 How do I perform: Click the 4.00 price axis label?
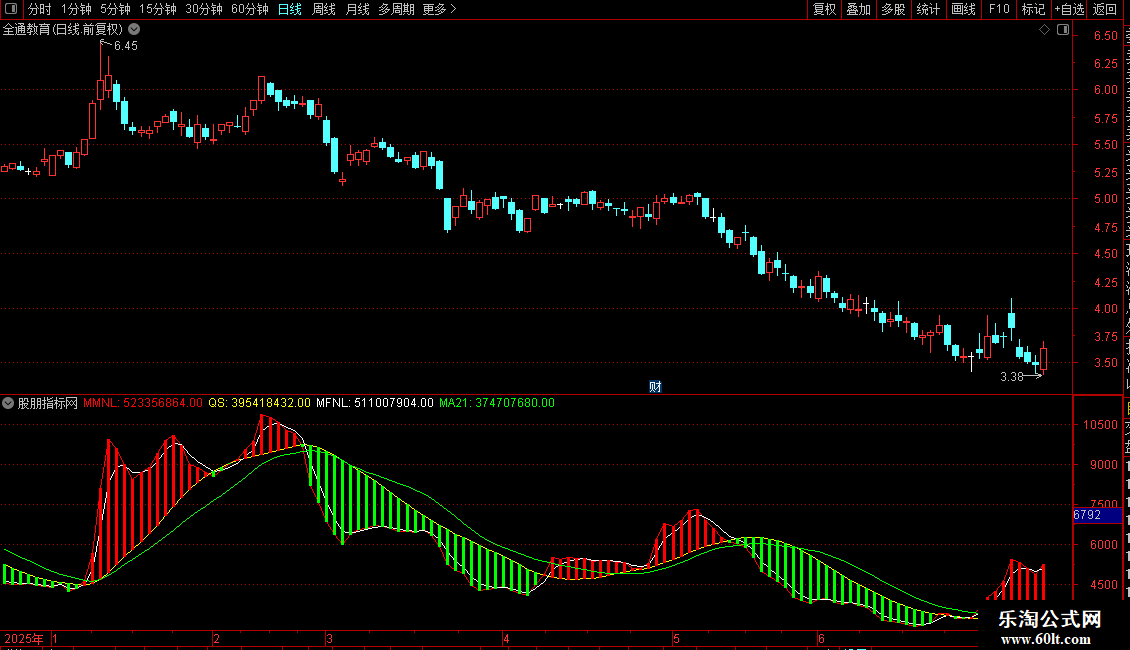tap(1105, 308)
